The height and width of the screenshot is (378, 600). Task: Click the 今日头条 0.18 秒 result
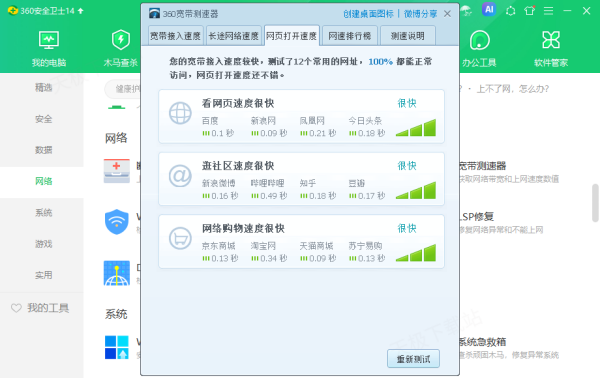tap(367, 127)
